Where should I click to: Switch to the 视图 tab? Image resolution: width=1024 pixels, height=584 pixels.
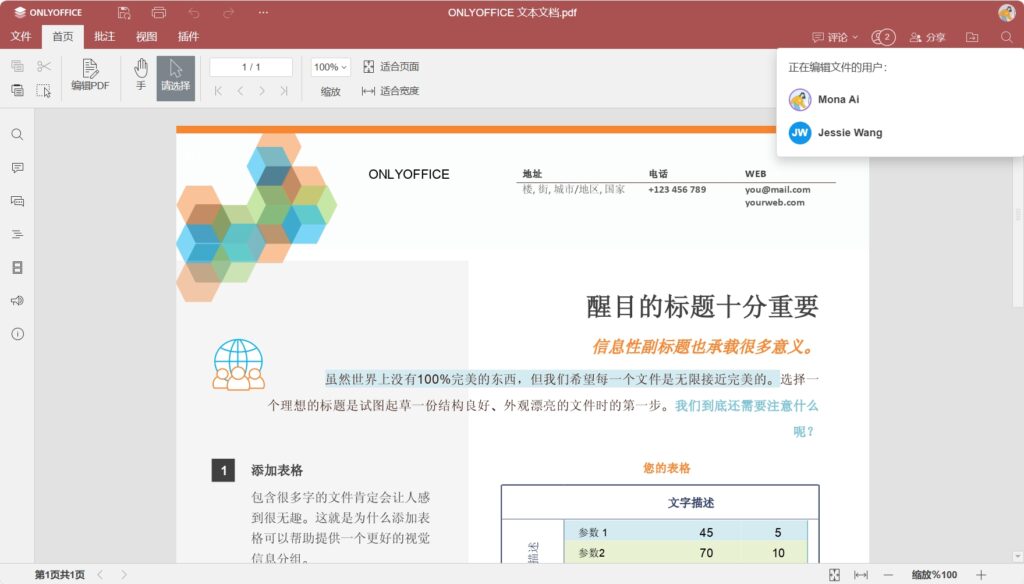pos(146,37)
